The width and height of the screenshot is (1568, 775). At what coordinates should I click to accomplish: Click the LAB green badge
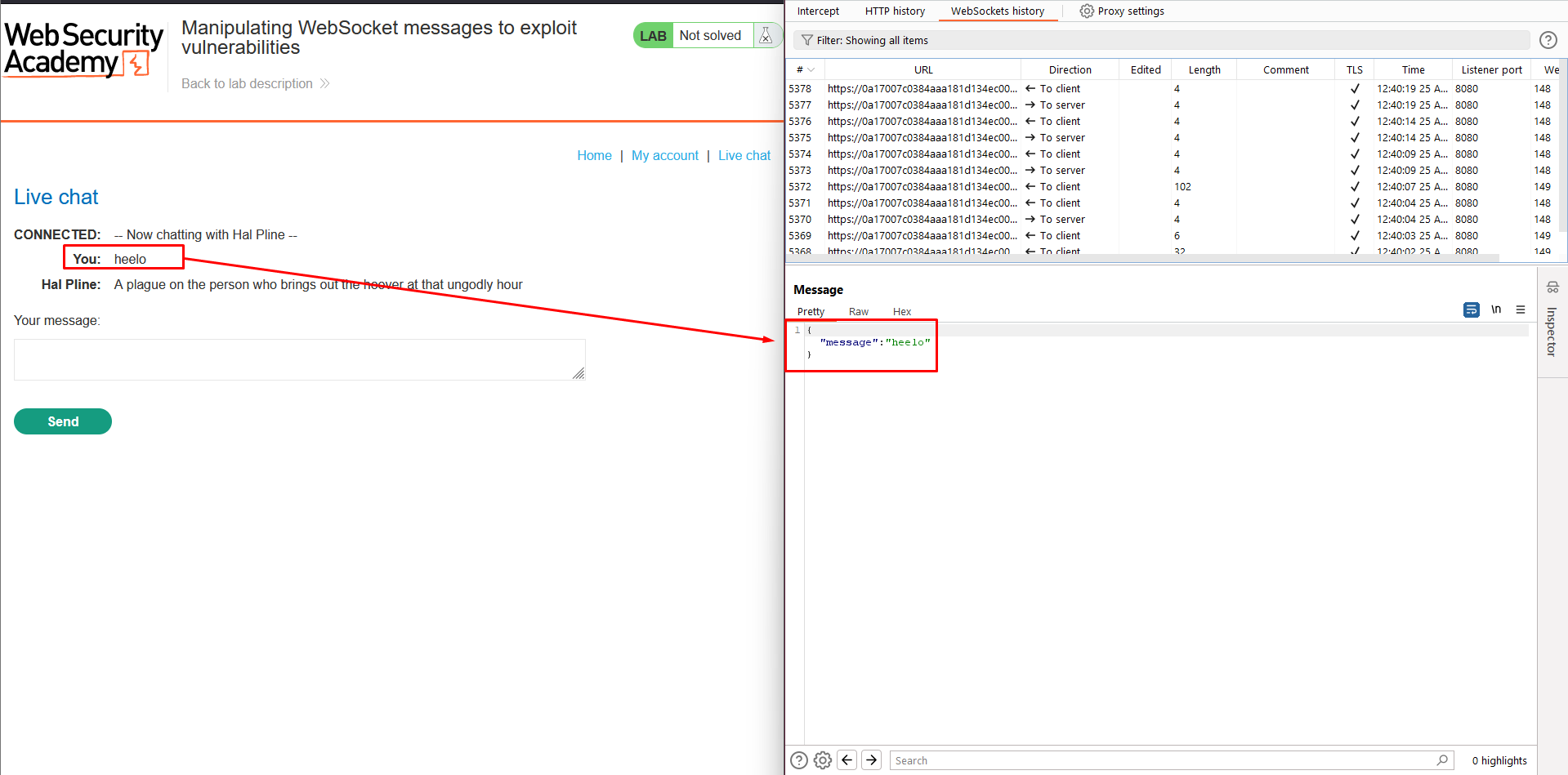pyautogui.click(x=653, y=35)
